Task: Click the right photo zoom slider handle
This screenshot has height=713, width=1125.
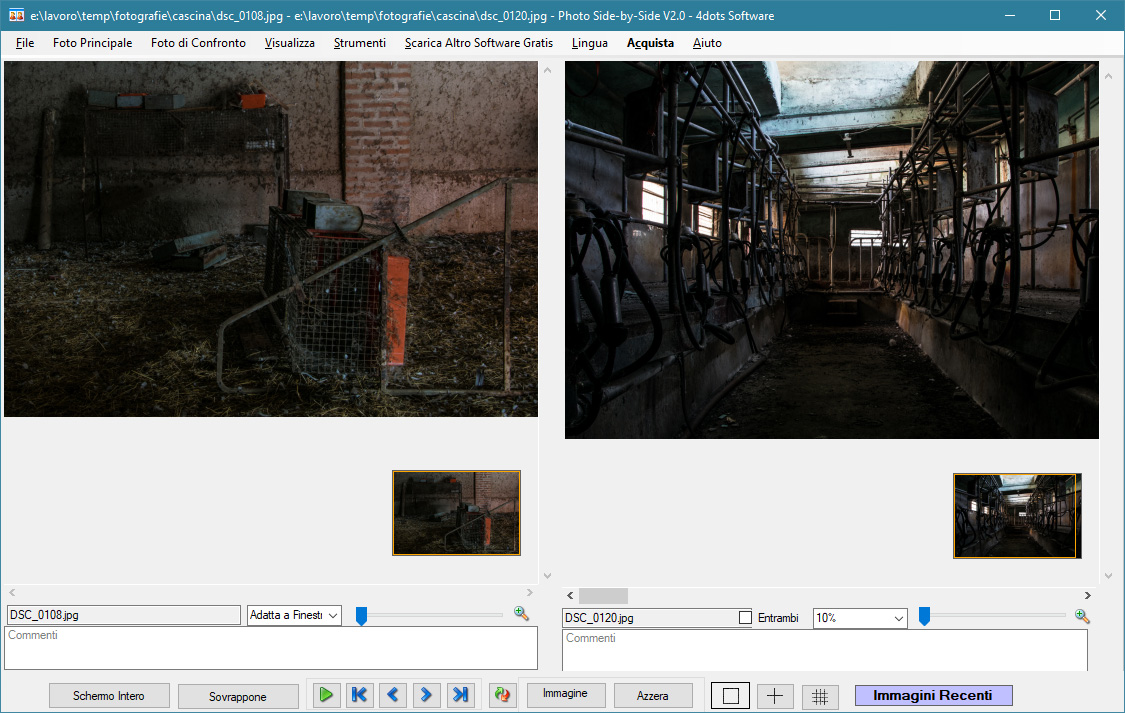Action: (x=924, y=617)
